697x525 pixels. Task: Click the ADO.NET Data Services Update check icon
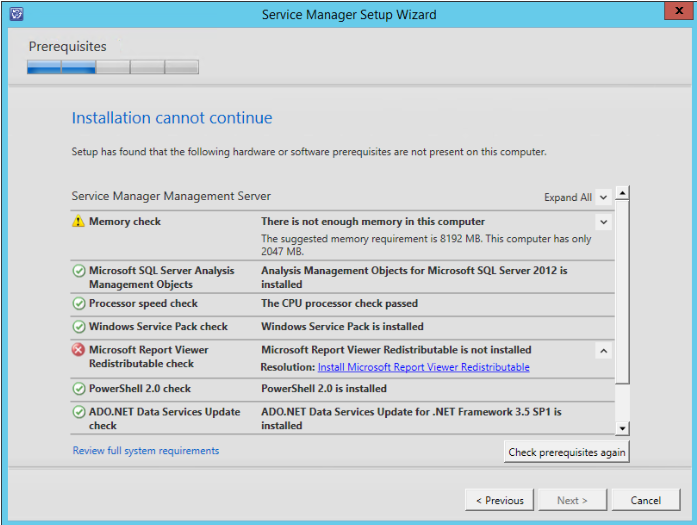(x=78, y=412)
